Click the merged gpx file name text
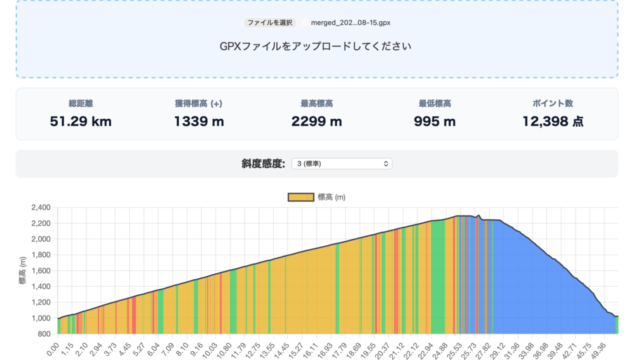This screenshot has width=640, height=360. [x=351, y=22]
